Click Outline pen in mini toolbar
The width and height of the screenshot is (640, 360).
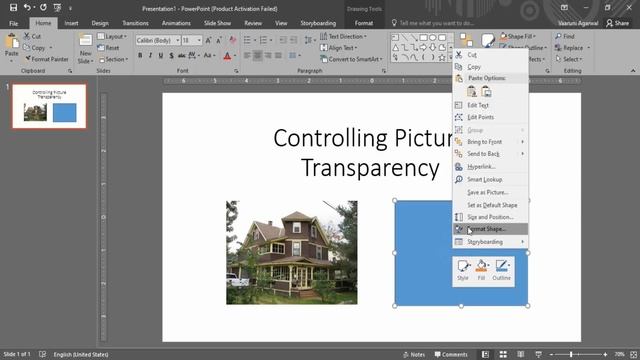click(501, 270)
